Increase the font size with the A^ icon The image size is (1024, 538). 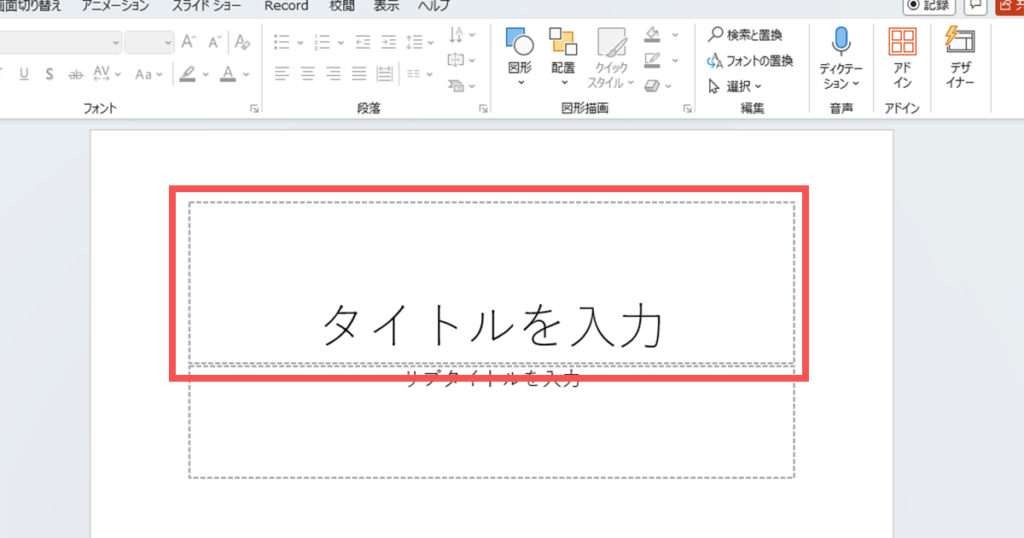pyautogui.click(x=188, y=42)
